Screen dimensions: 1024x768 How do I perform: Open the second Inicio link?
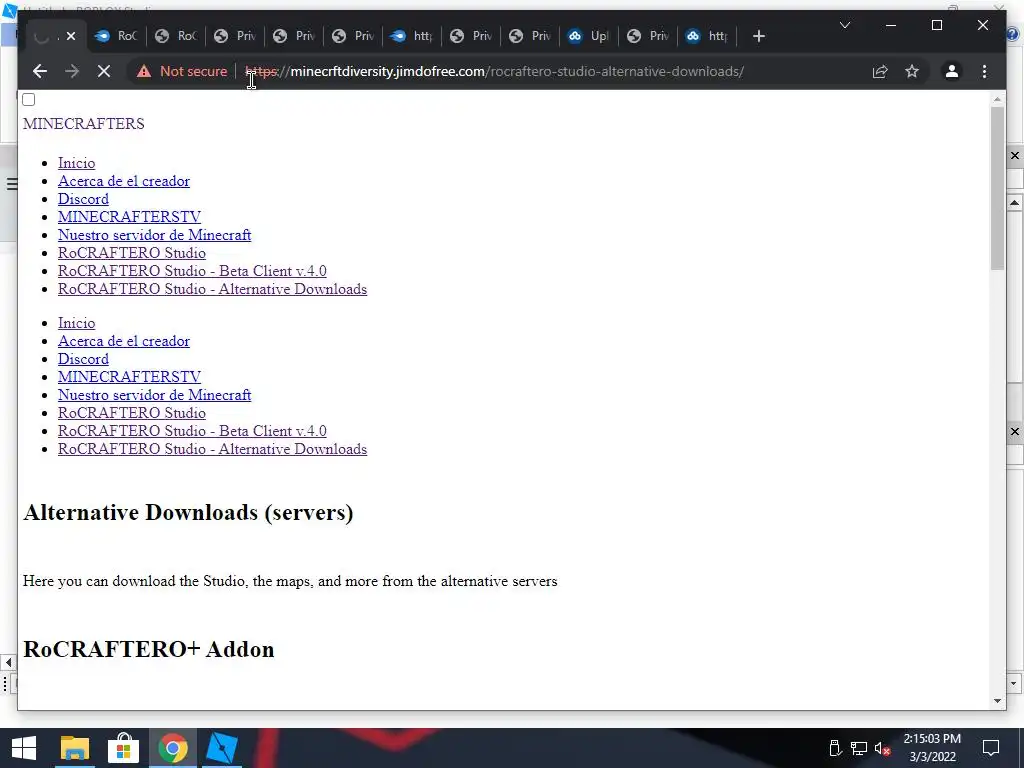click(x=76, y=323)
